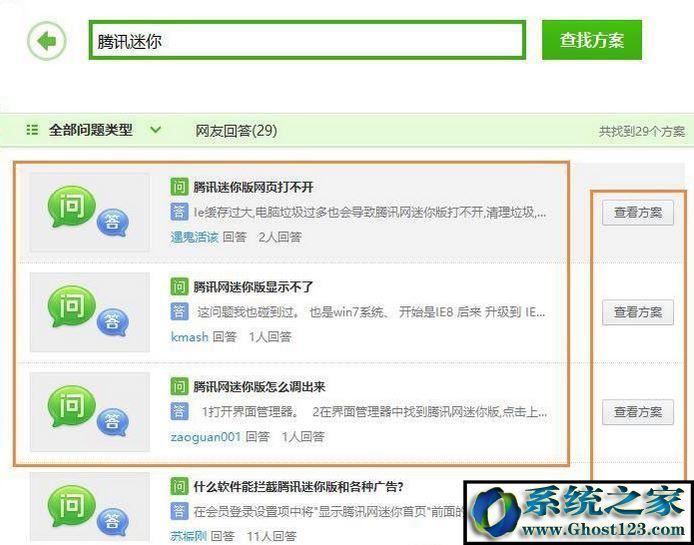The height and width of the screenshot is (545, 694).
Task: Open the 苏福刚 user profile link
Action: click(188, 537)
